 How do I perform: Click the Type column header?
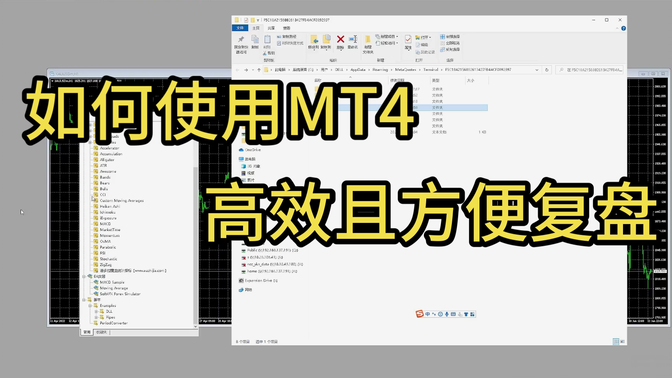435,81
